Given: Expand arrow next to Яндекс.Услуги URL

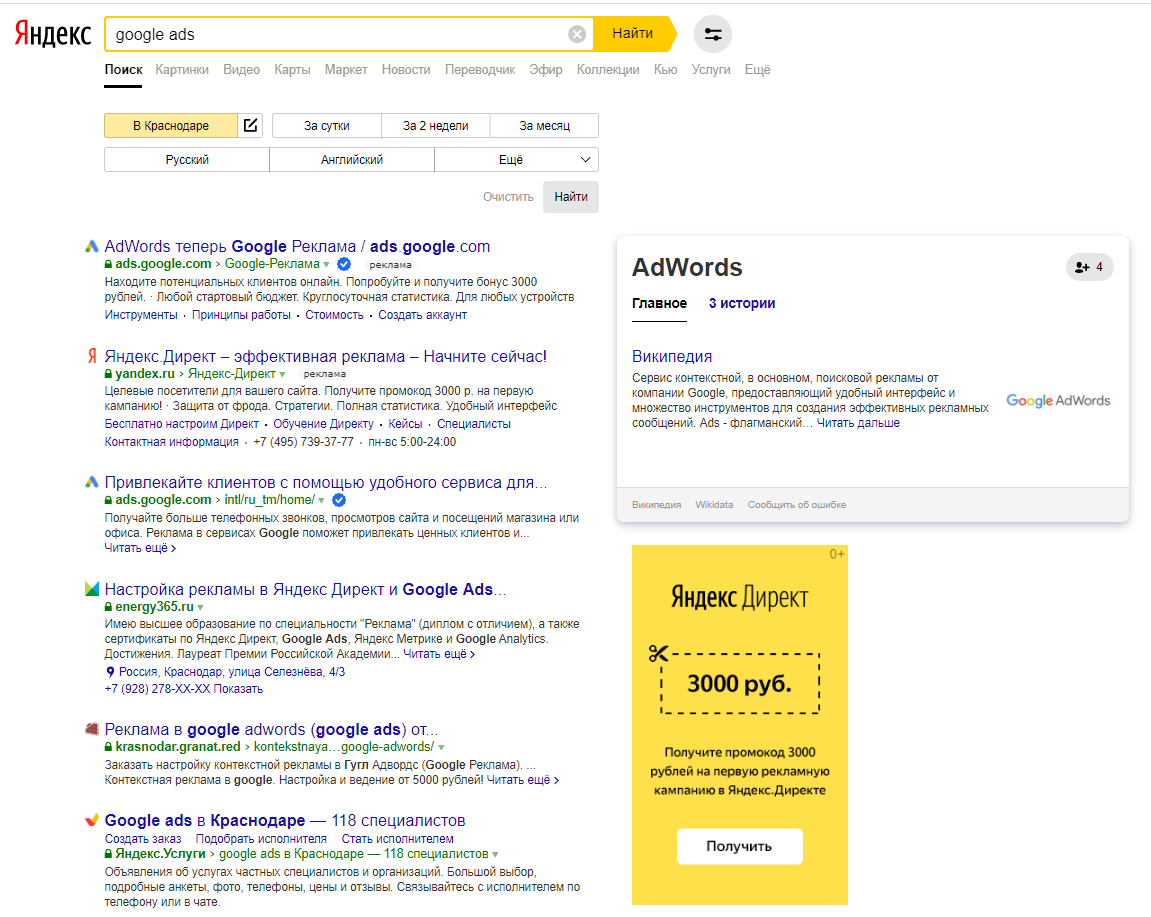Looking at the screenshot, I should (495, 855).
